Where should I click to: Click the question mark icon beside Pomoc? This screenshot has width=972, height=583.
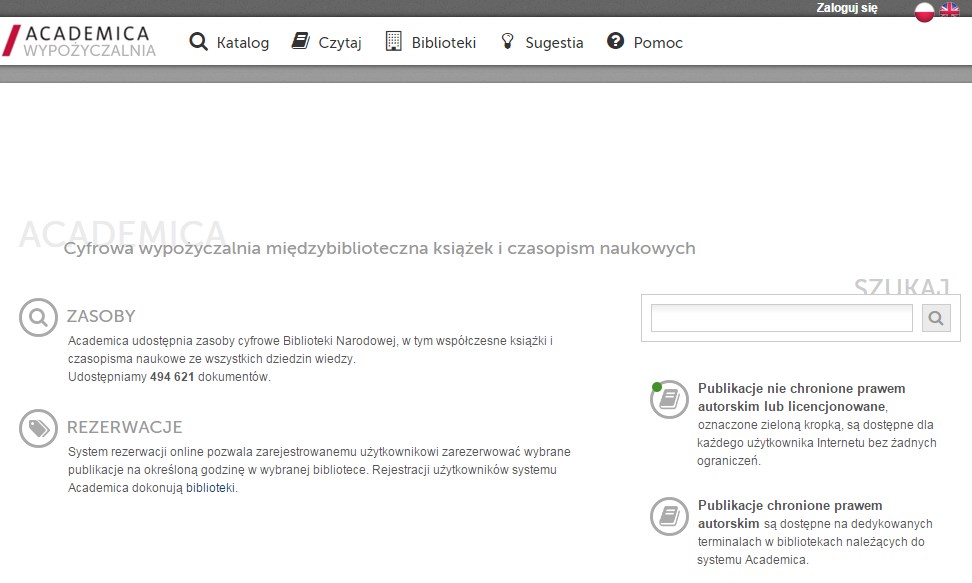[x=616, y=41]
